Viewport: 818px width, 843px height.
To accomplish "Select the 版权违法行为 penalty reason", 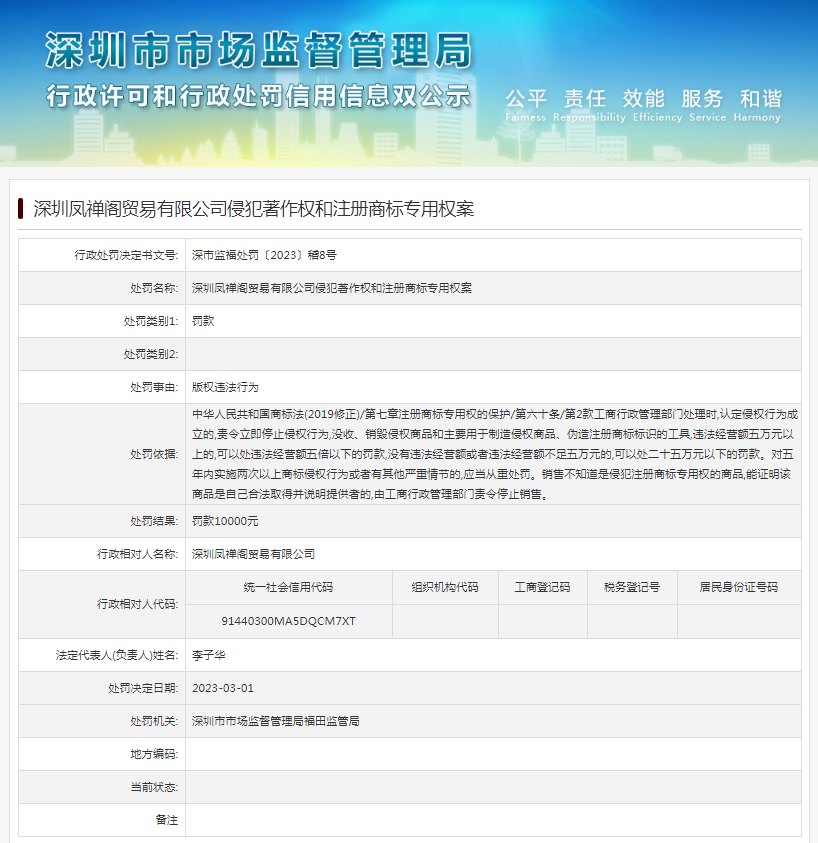I will (225, 387).
